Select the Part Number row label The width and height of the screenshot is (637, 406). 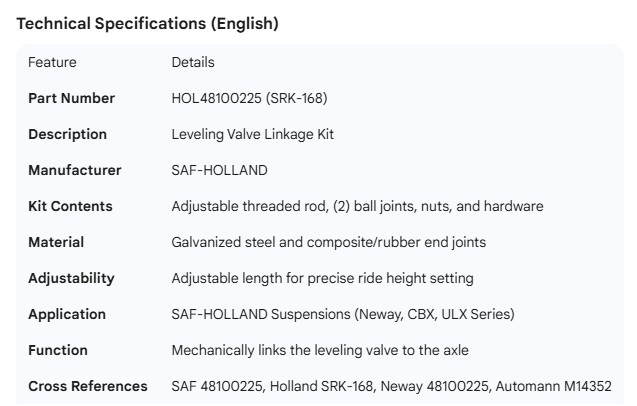(x=71, y=98)
